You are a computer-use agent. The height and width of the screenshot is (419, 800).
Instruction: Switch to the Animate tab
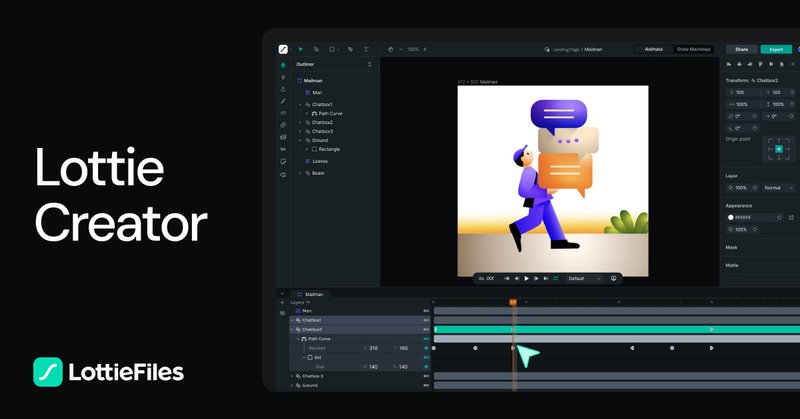pyautogui.click(x=654, y=49)
